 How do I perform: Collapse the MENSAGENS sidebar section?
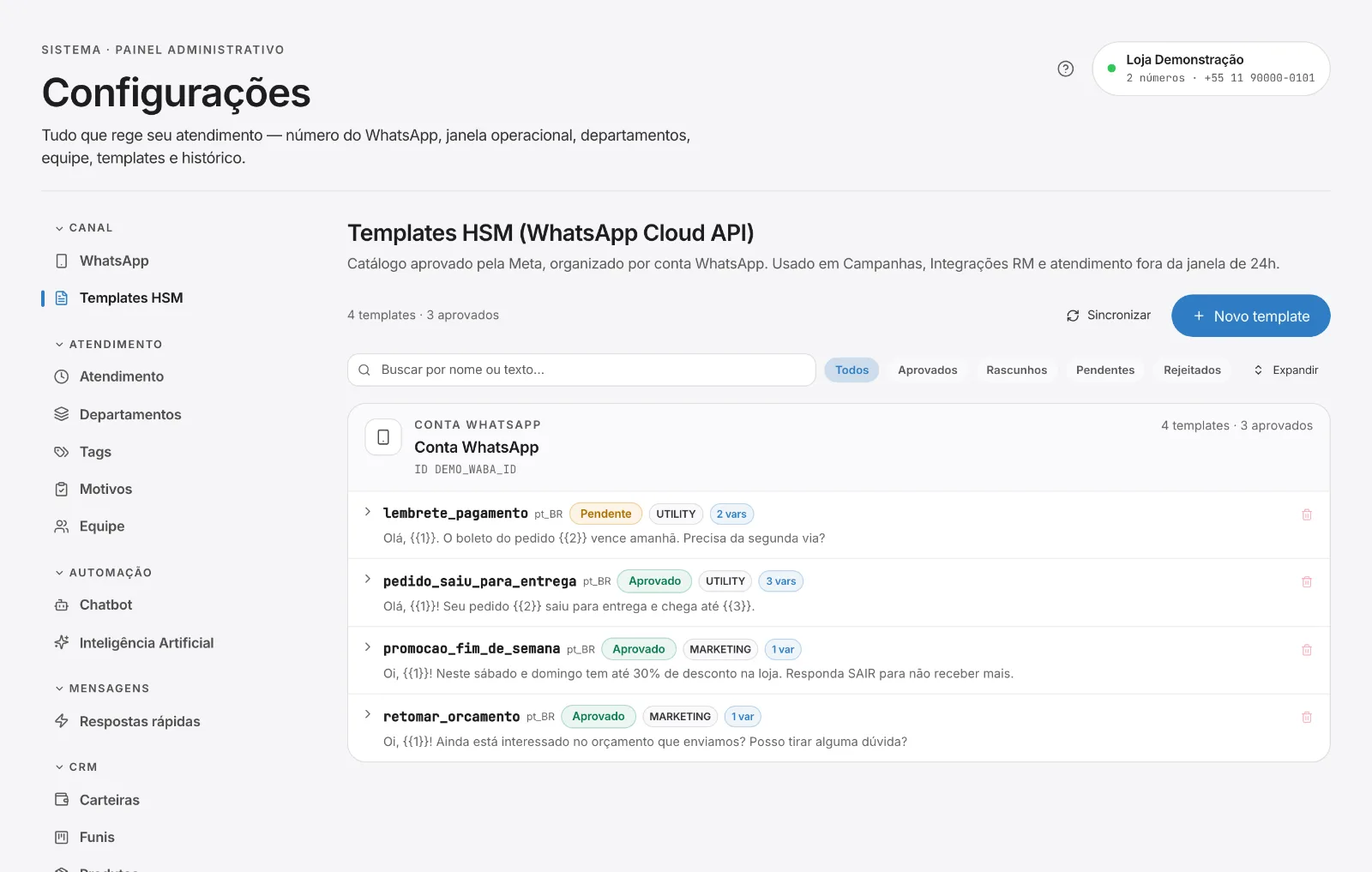click(102, 689)
